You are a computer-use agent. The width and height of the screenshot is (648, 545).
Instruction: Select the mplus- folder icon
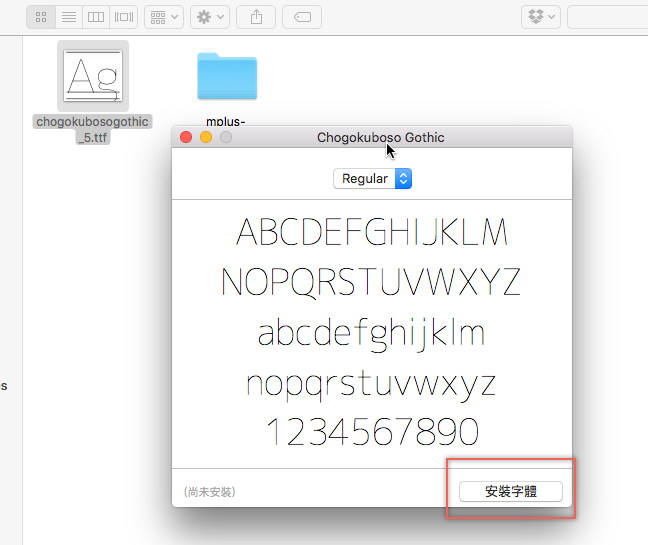pos(227,76)
